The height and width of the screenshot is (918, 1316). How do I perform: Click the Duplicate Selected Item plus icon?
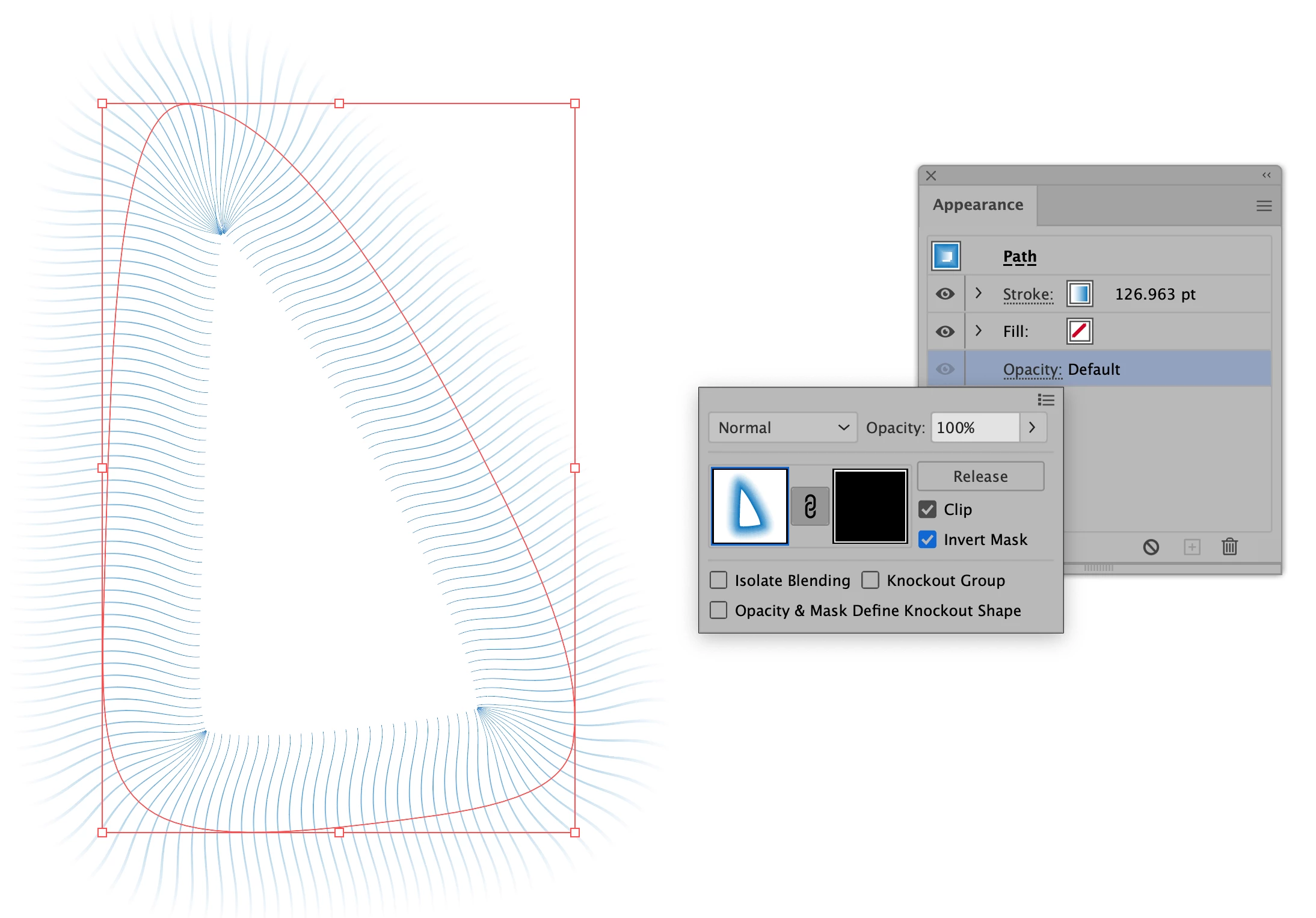(x=1191, y=547)
